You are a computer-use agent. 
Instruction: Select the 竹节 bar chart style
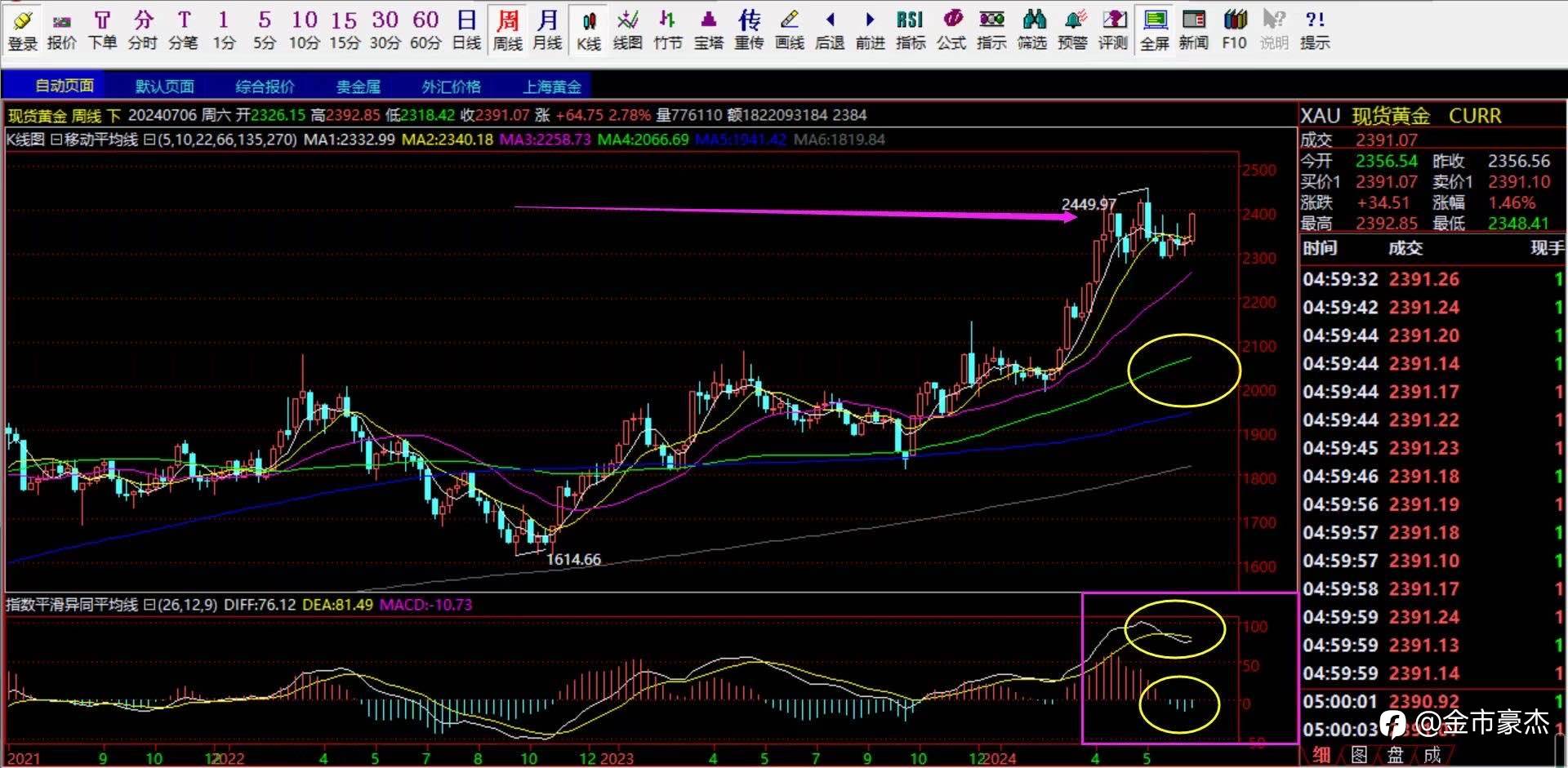click(x=668, y=29)
